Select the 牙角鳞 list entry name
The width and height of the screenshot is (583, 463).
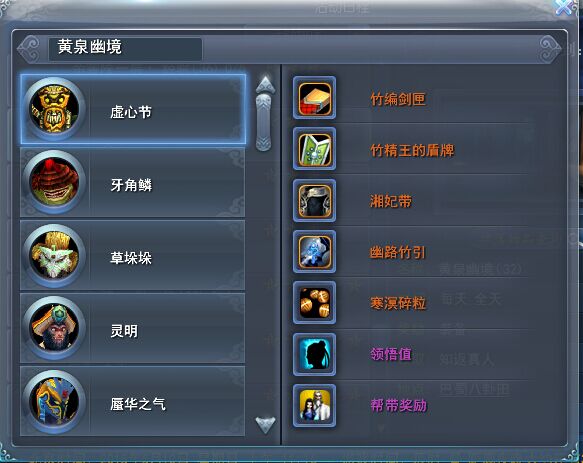click(x=131, y=185)
